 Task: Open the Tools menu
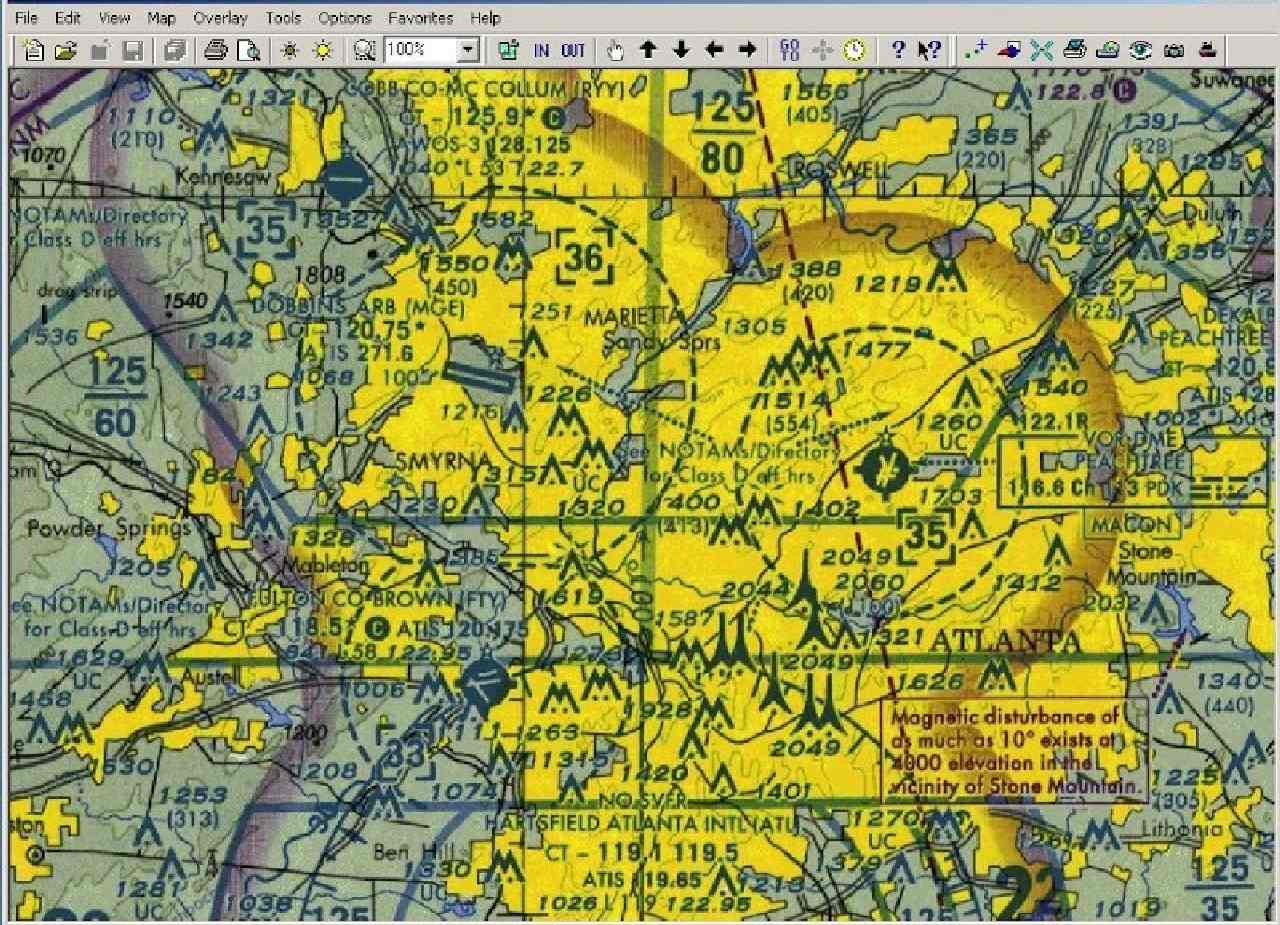coord(283,18)
